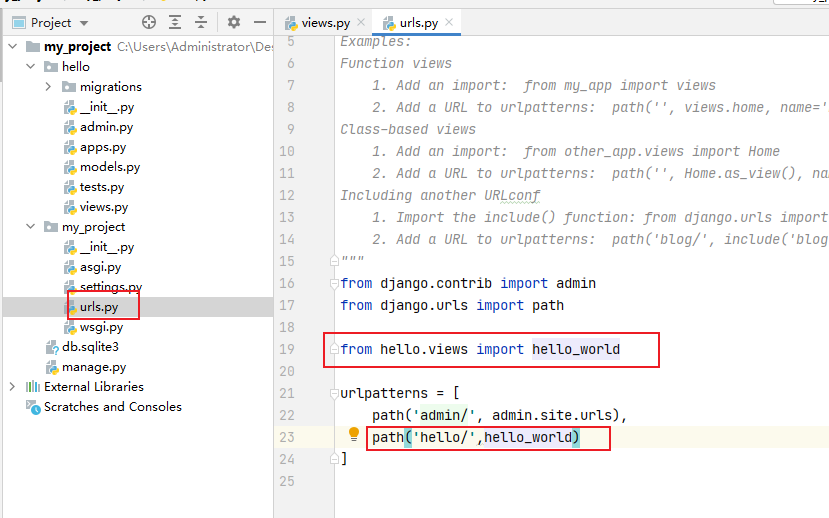The image size is (829, 518).
Task: Collapse the my_project root node
Action: point(13,47)
